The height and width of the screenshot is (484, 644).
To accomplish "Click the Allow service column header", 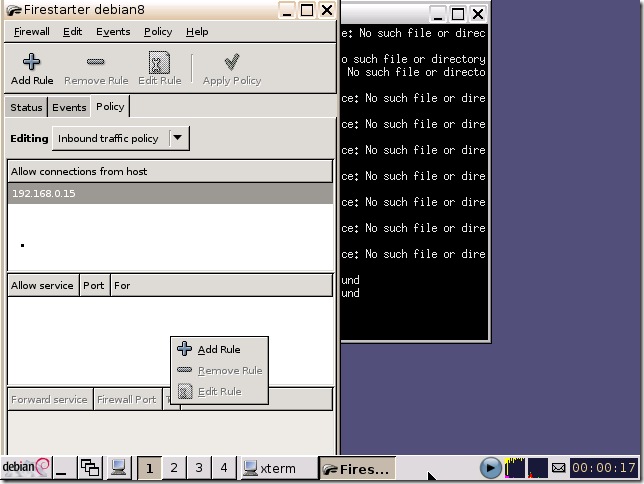I will (x=43, y=286).
